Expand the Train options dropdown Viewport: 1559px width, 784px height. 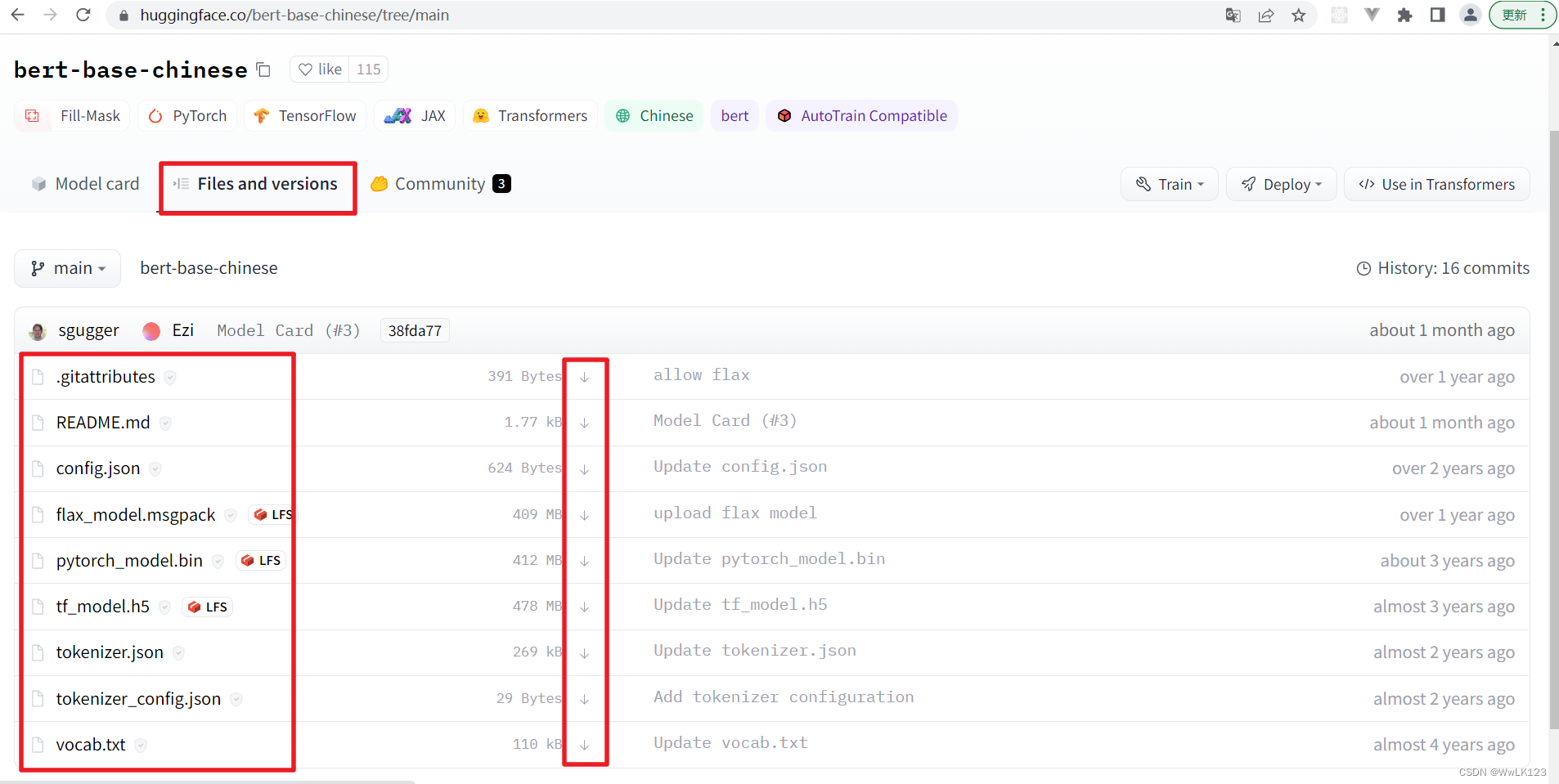(x=1169, y=184)
